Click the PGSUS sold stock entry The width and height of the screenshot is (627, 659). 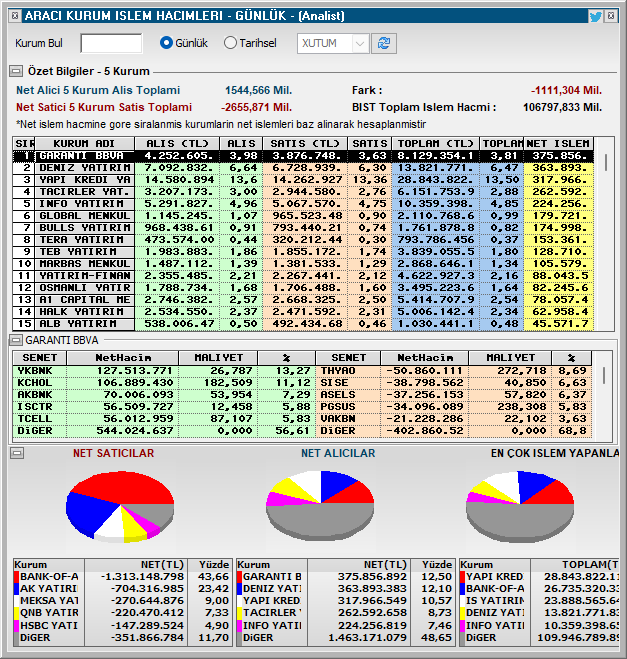453,407
